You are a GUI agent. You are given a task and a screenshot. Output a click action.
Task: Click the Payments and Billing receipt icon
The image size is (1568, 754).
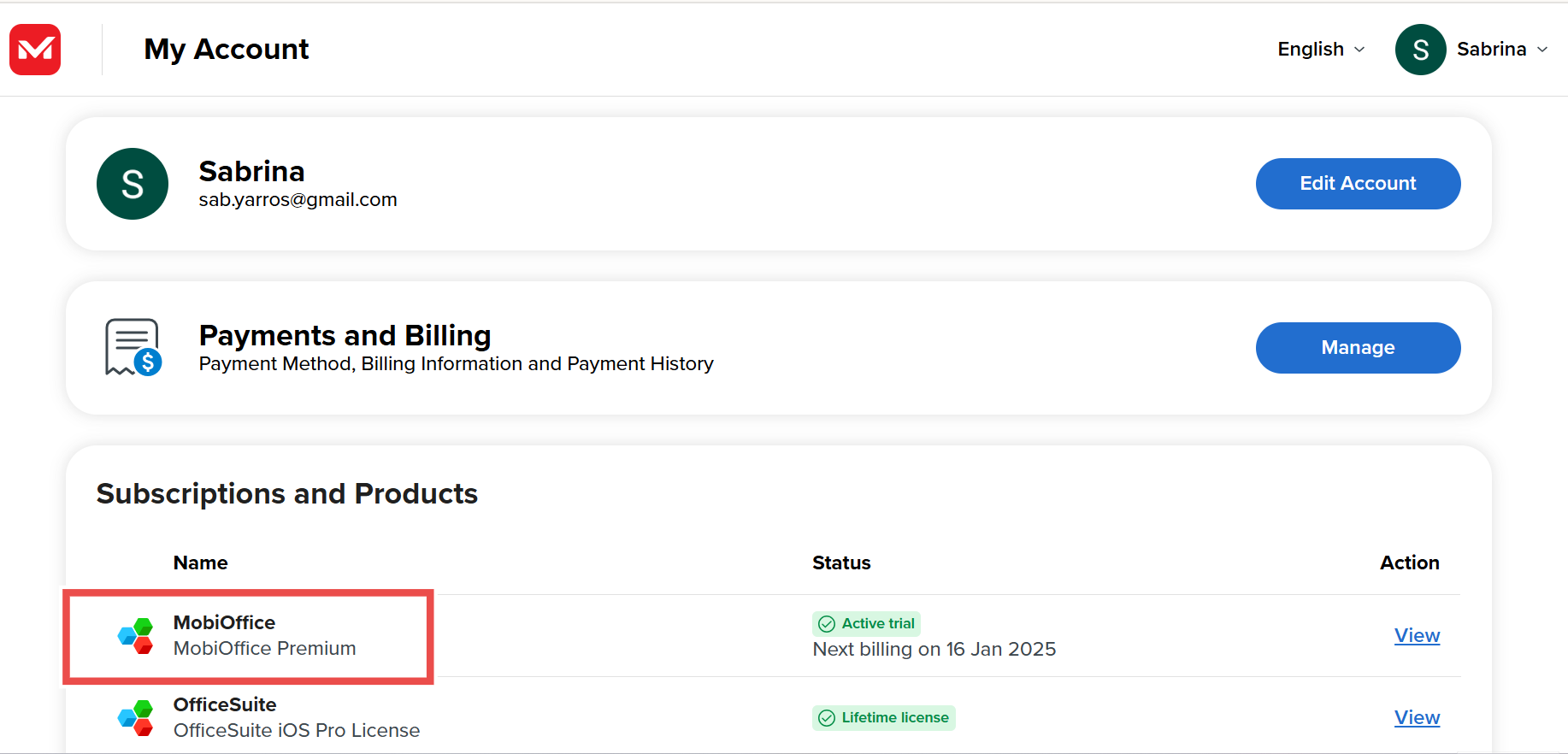coord(133,348)
